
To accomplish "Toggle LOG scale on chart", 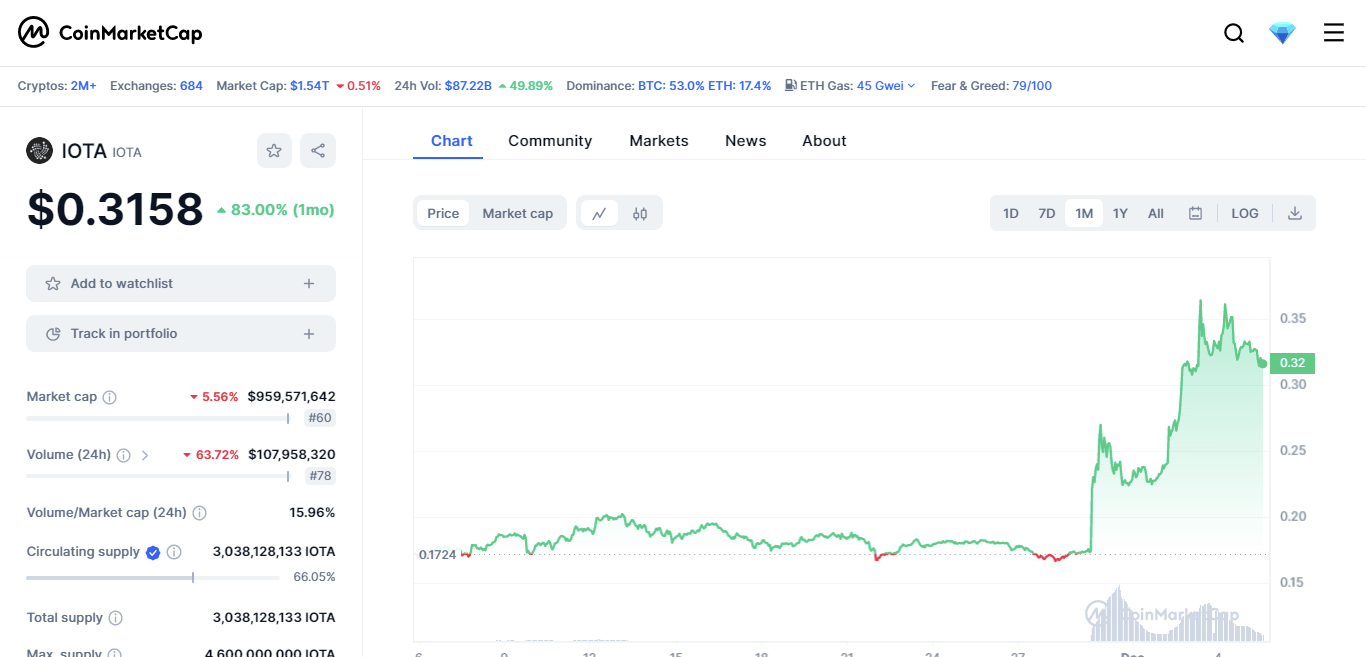I will tap(1245, 213).
